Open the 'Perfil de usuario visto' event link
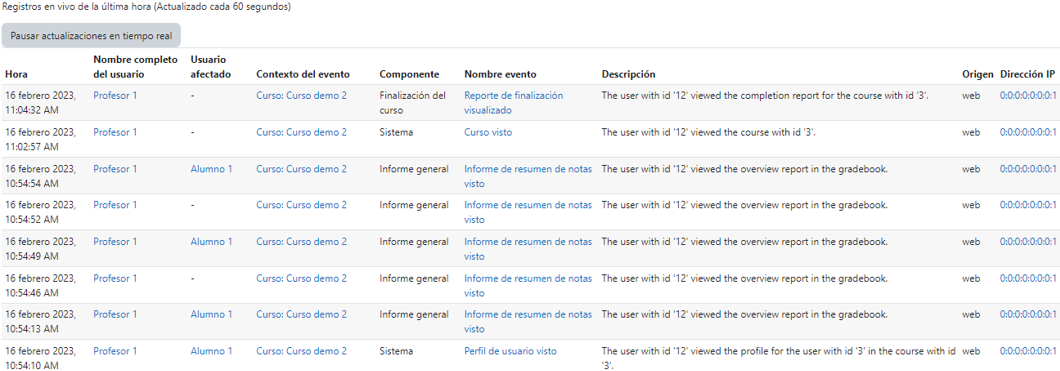1060x371 pixels. point(510,351)
